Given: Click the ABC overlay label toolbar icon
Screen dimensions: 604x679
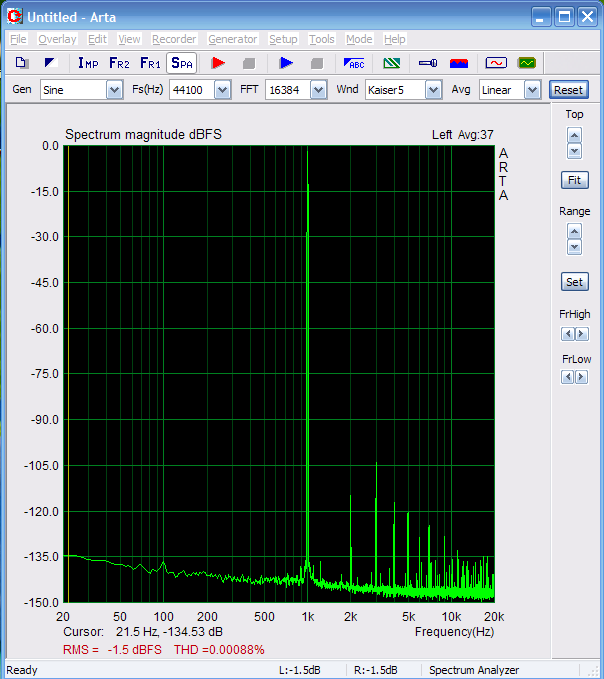Looking at the screenshot, I should pos(354,63).
